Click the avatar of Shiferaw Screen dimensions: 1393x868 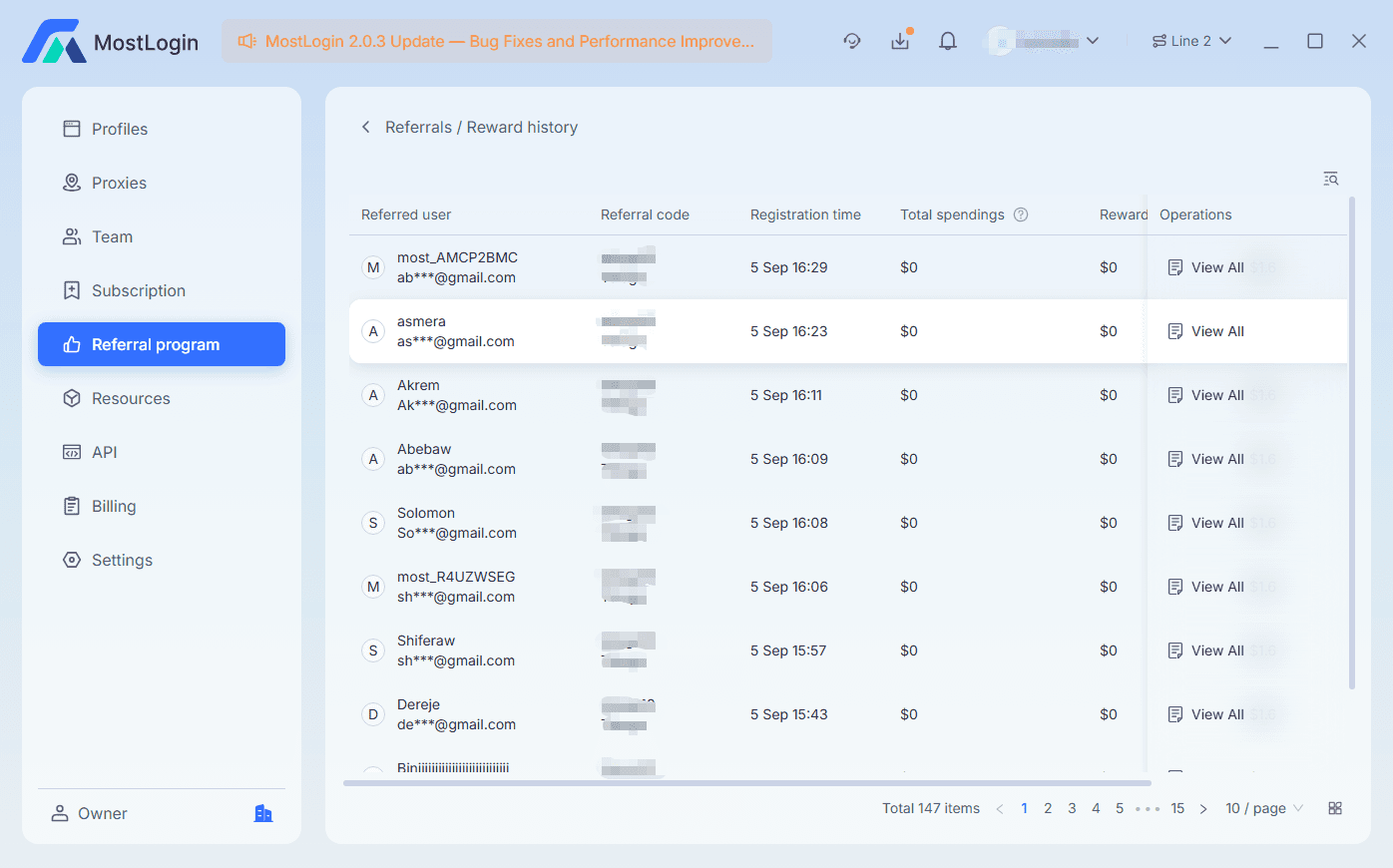click(373, 651)
